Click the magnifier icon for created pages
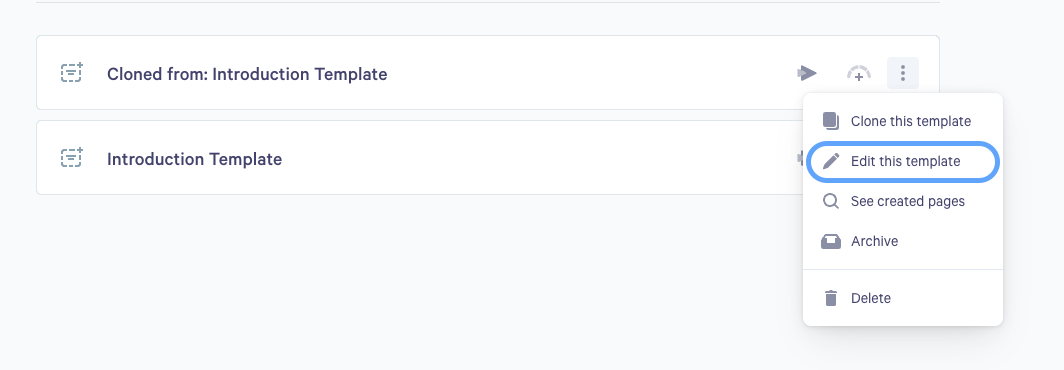 pyautogui.click(x=831, y=201)
